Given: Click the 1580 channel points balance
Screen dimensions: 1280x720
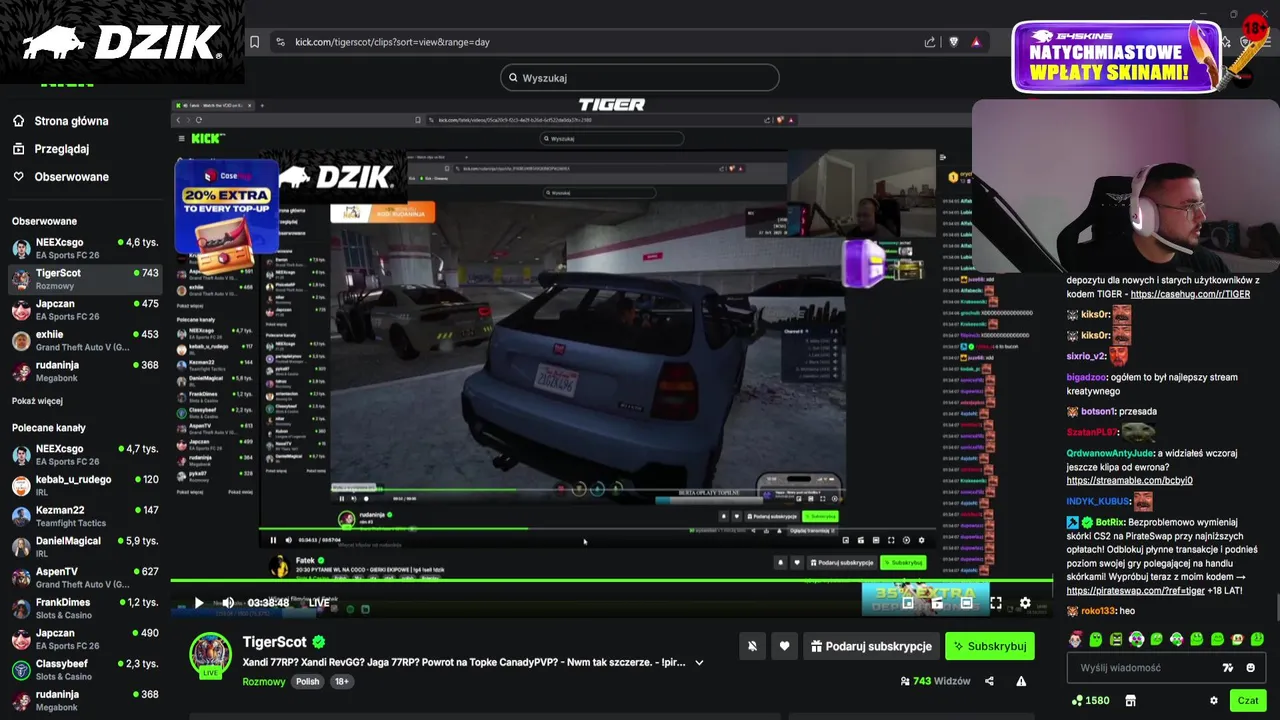Looking at the screenshot, I should point(1090,701).
